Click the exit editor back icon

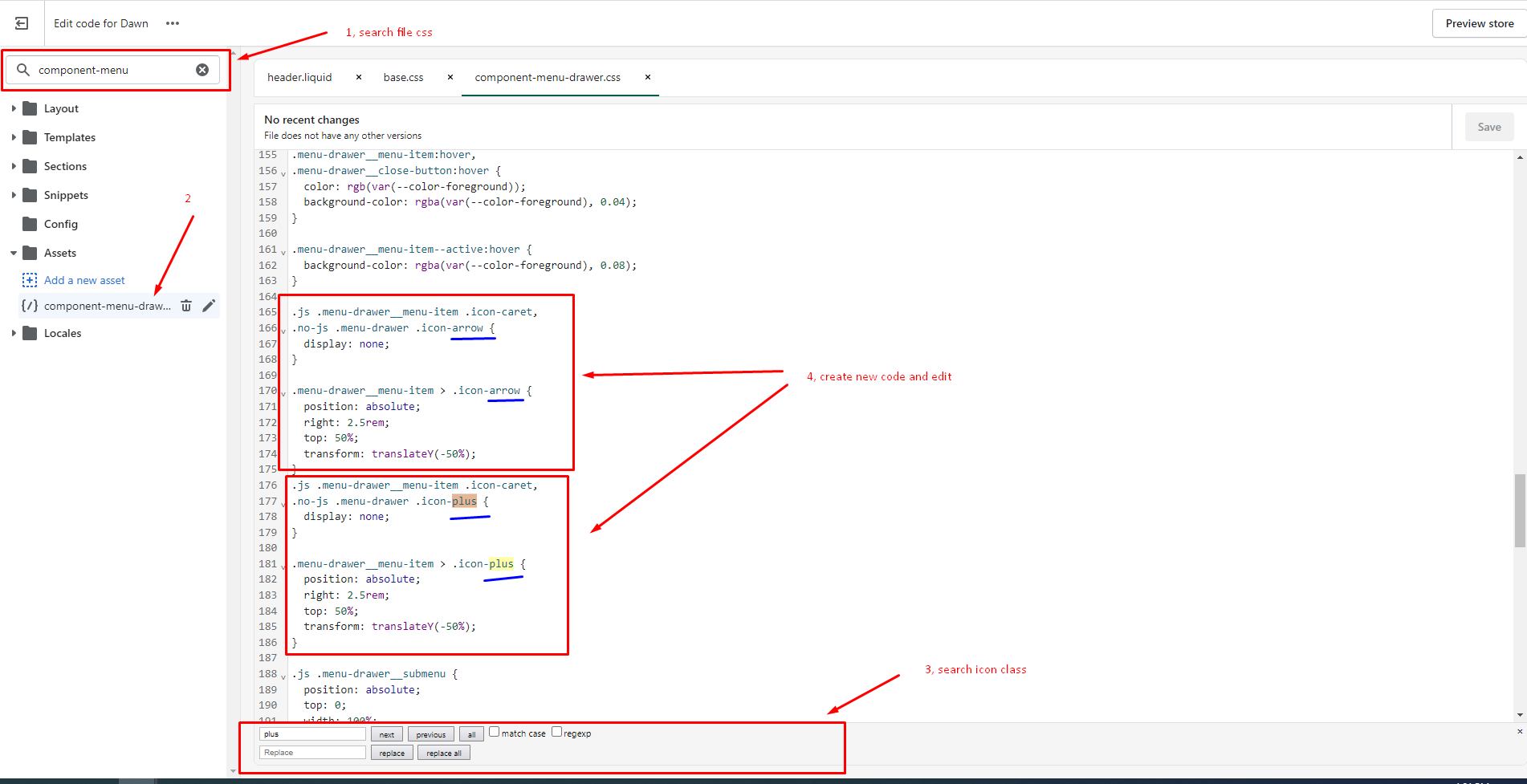(22, 23)
